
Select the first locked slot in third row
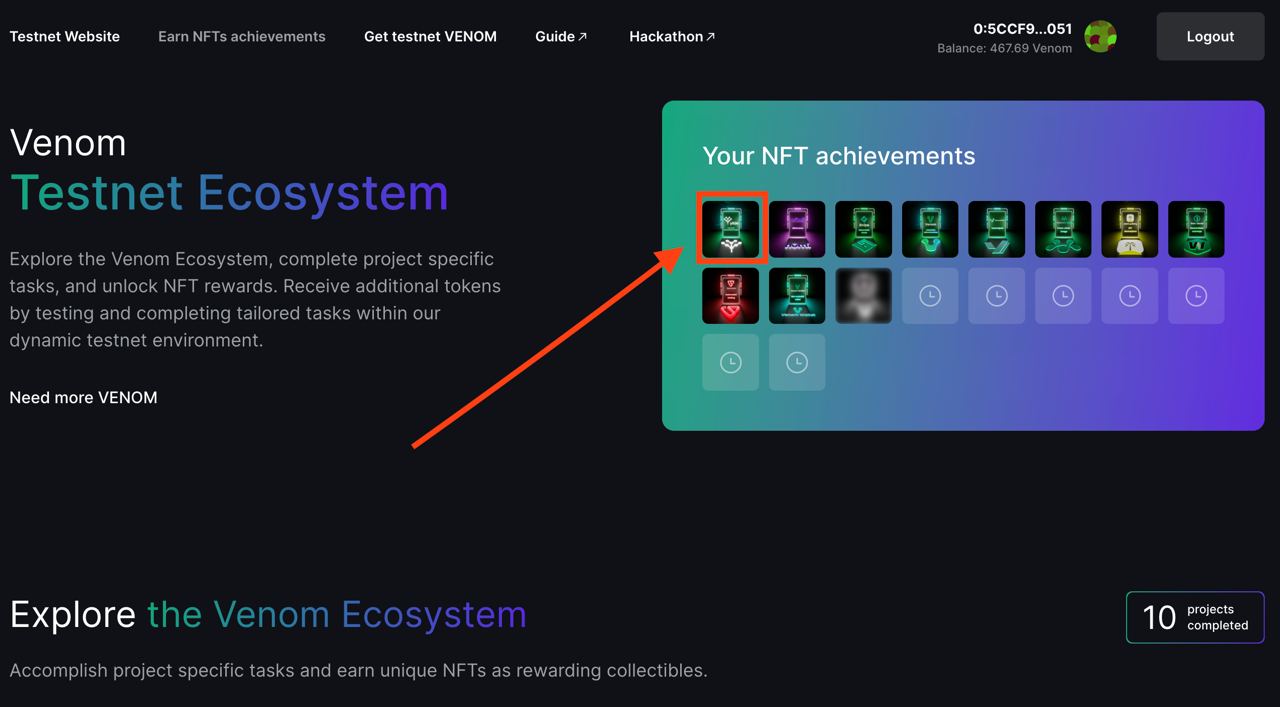(730, 362)
